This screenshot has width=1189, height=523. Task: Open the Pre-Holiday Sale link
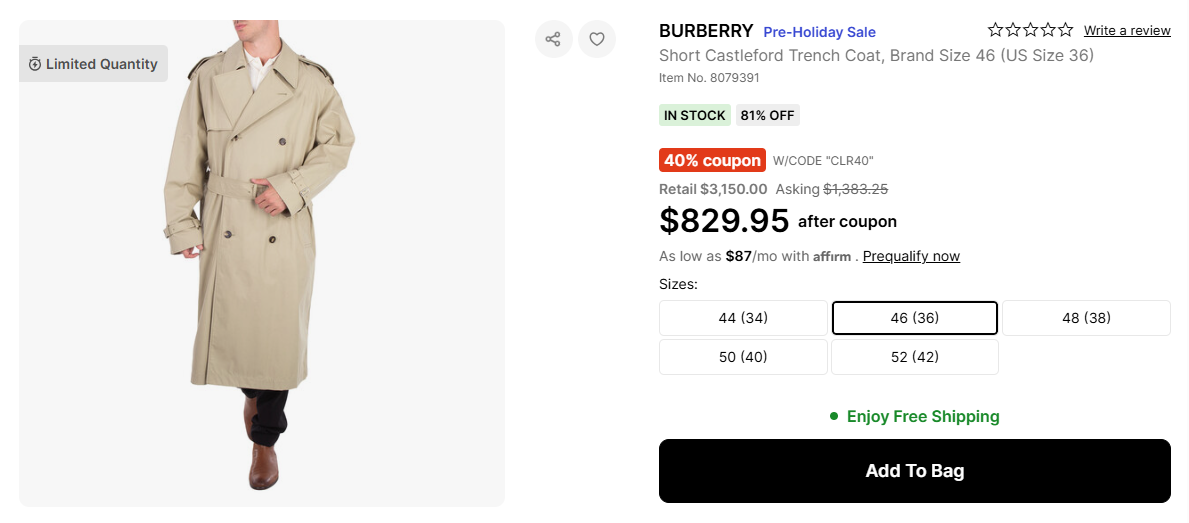(x=819, y=32)
